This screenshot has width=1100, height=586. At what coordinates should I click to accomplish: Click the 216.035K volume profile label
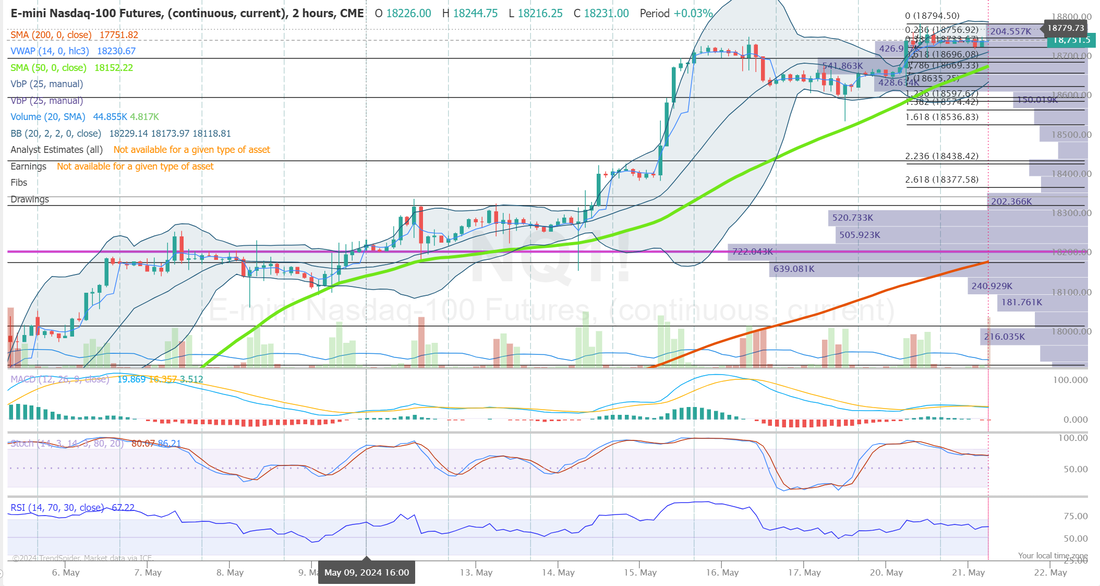1005,337
